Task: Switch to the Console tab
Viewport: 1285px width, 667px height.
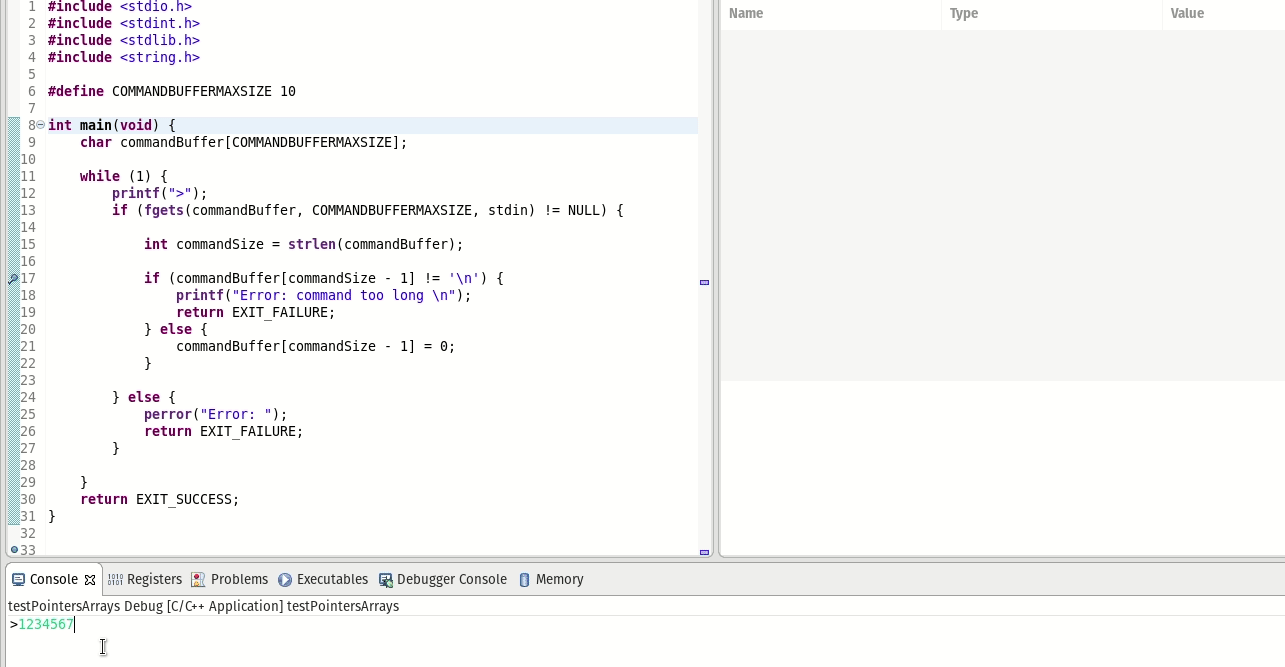Action: pos(54,579)
